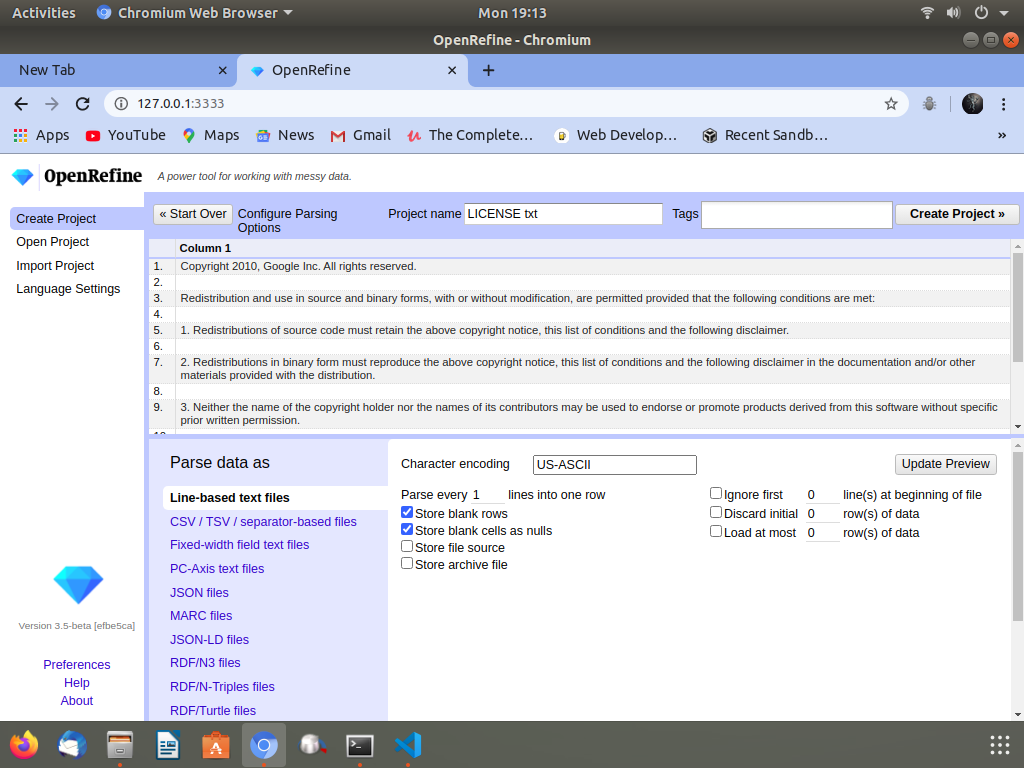Choose Fixed-width field text files parser
Viewport: 1024px width, 768px height.
click(x=240, y=545)
